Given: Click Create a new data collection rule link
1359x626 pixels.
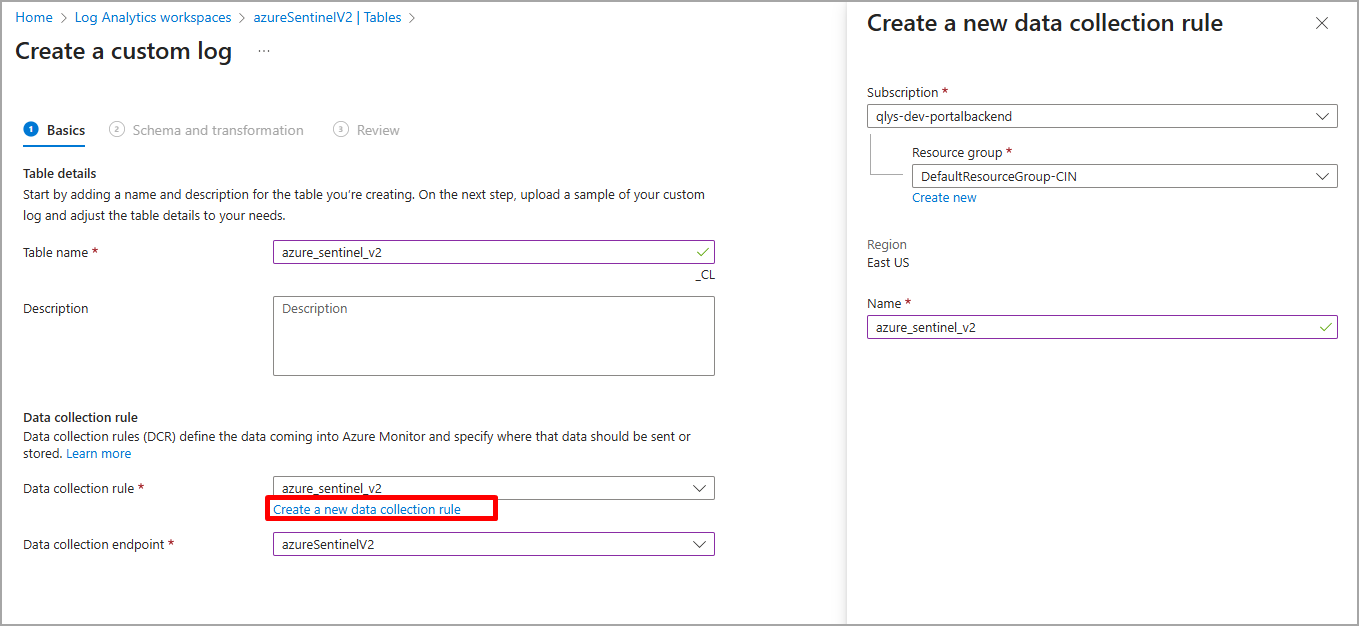Looking at the screenshot, I should point(367,510).
